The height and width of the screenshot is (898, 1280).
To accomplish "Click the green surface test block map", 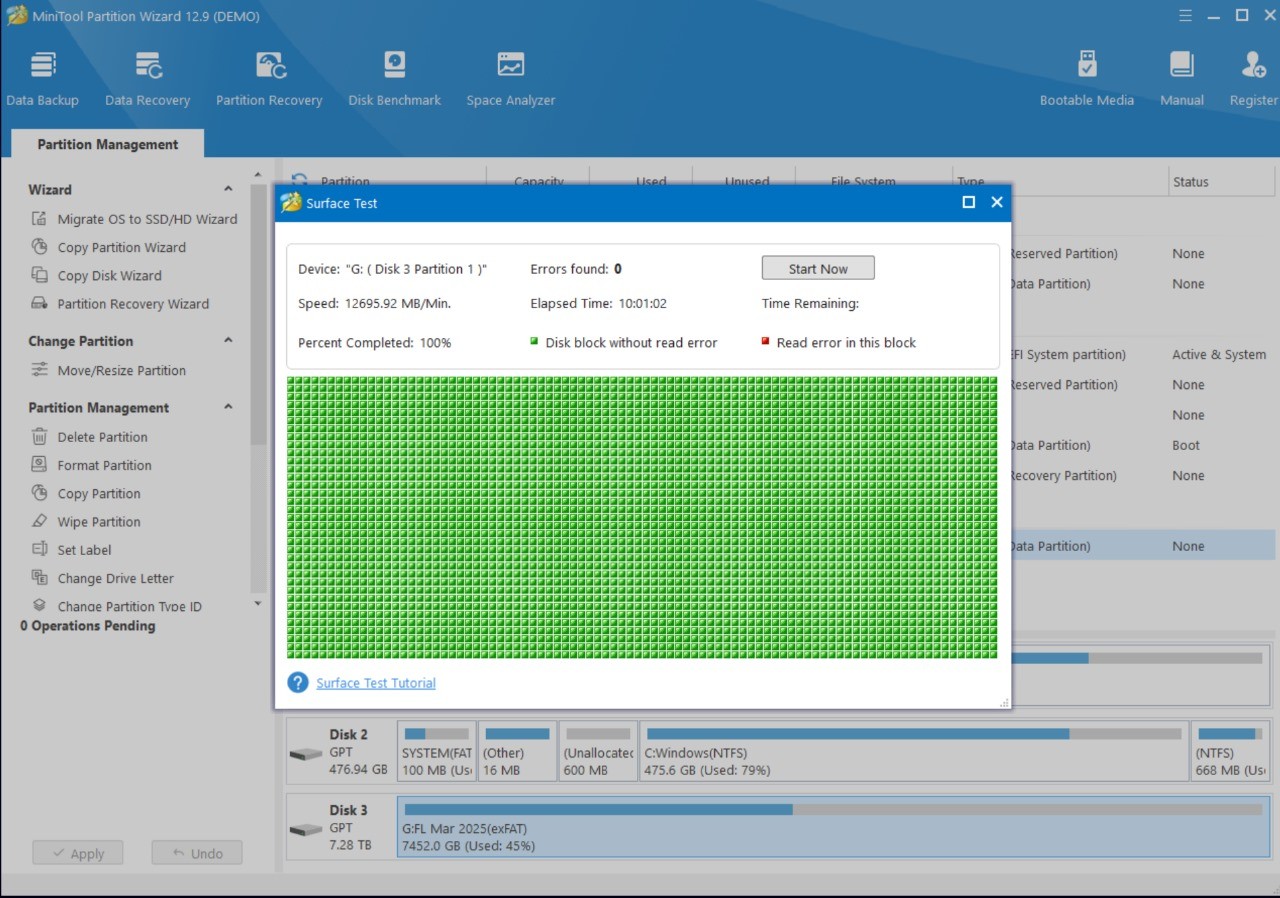I will 642,517.
